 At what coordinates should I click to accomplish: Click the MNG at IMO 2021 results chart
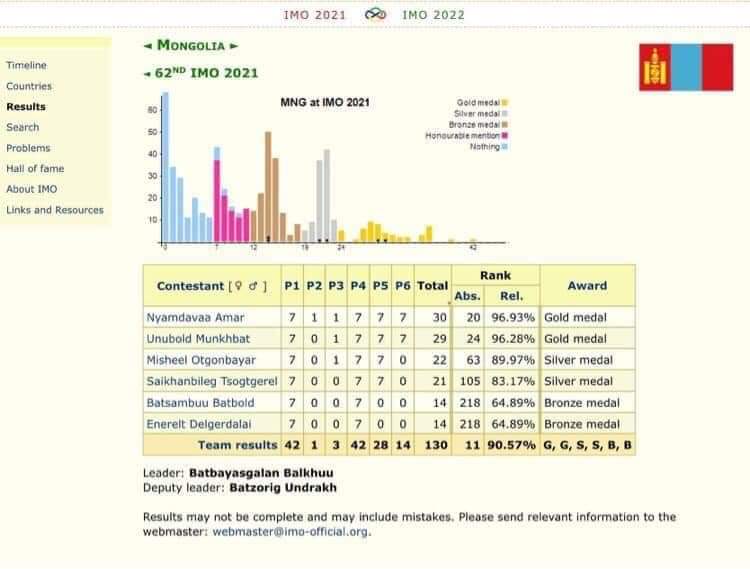tap(330, 170)
